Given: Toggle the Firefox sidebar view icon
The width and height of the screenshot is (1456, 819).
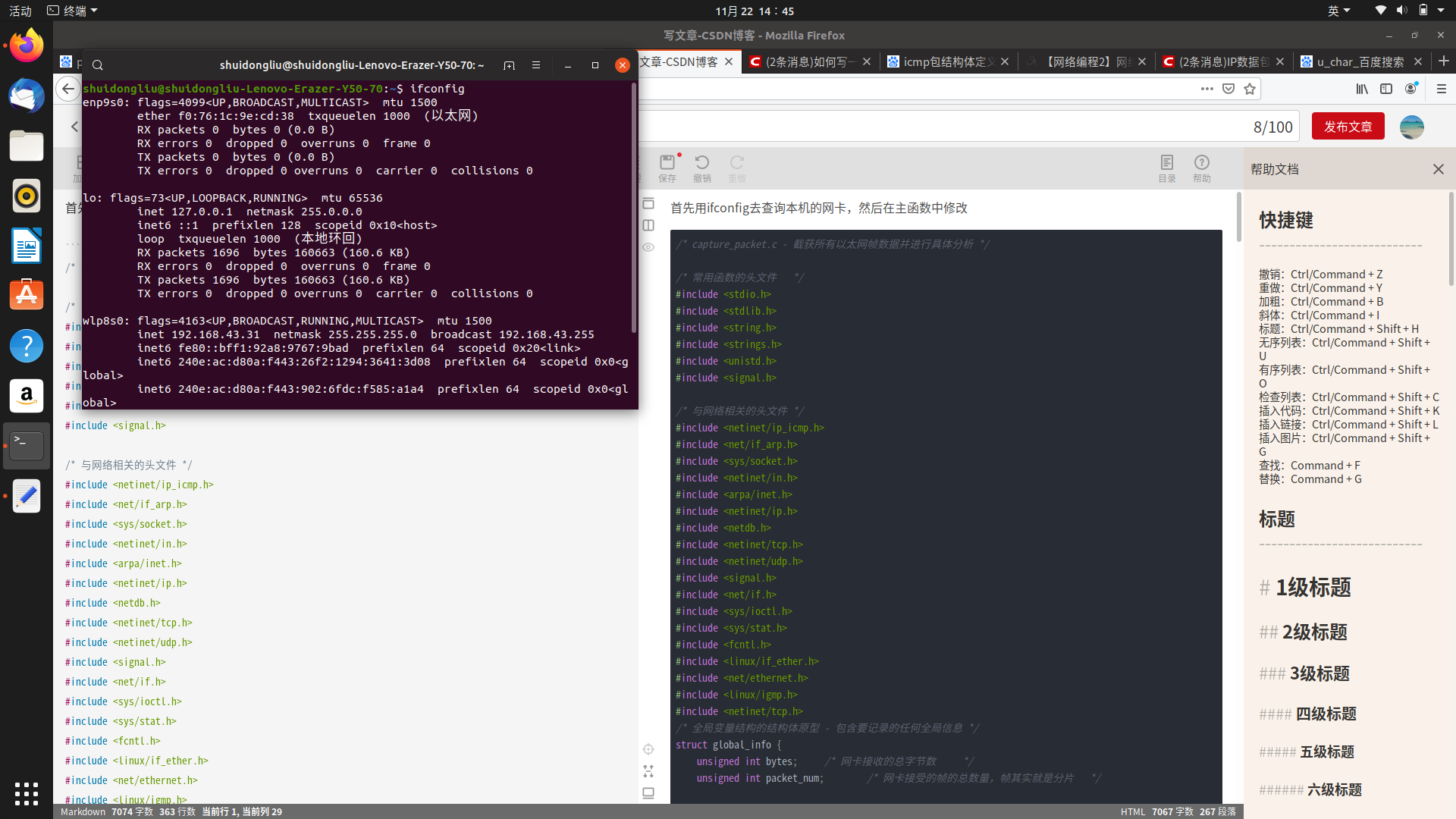Looking at the screenshot, I should (x=1386, y=89).
